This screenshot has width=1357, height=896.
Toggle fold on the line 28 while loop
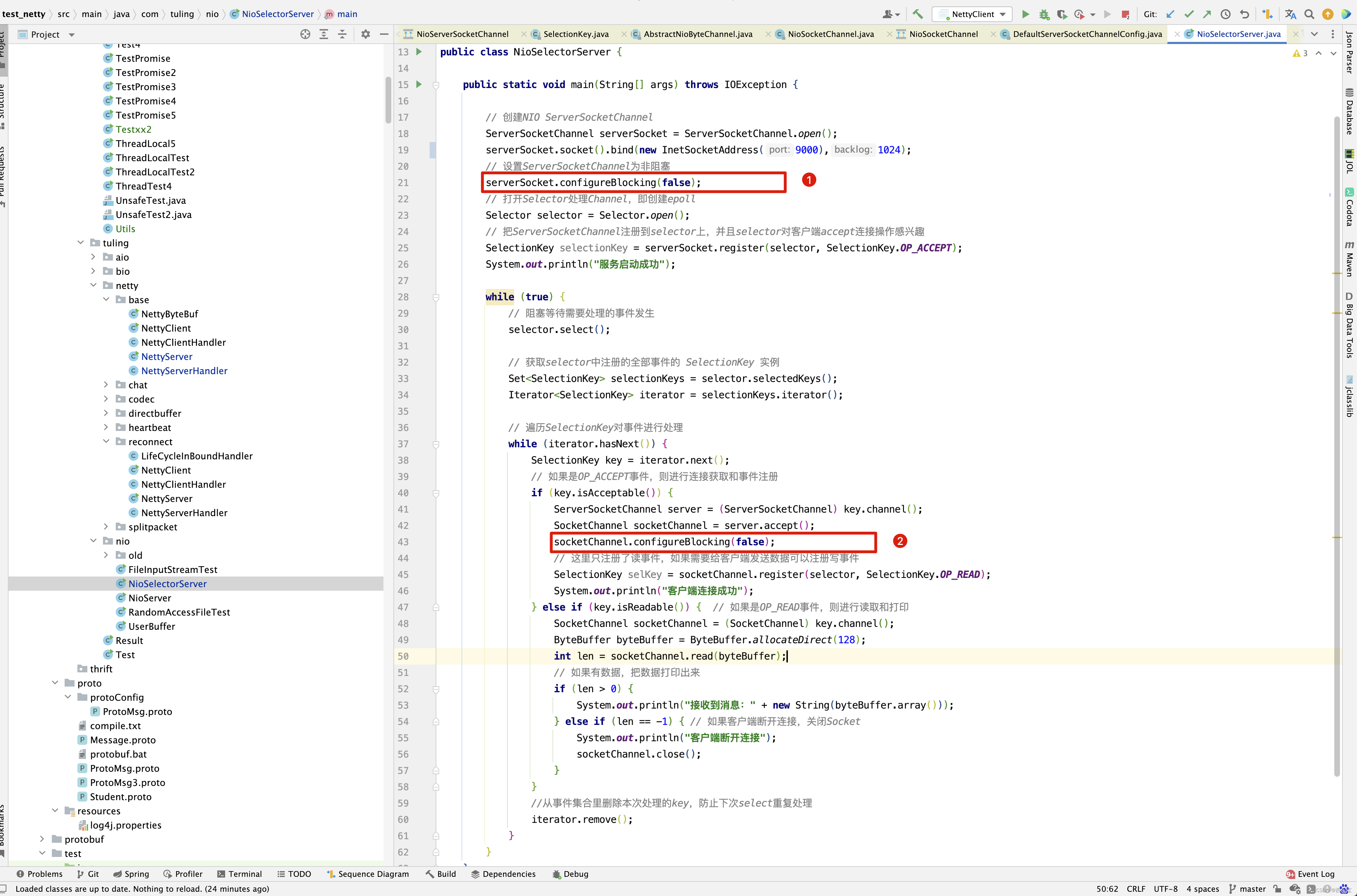pyautogui.click(x=436, y=297)
